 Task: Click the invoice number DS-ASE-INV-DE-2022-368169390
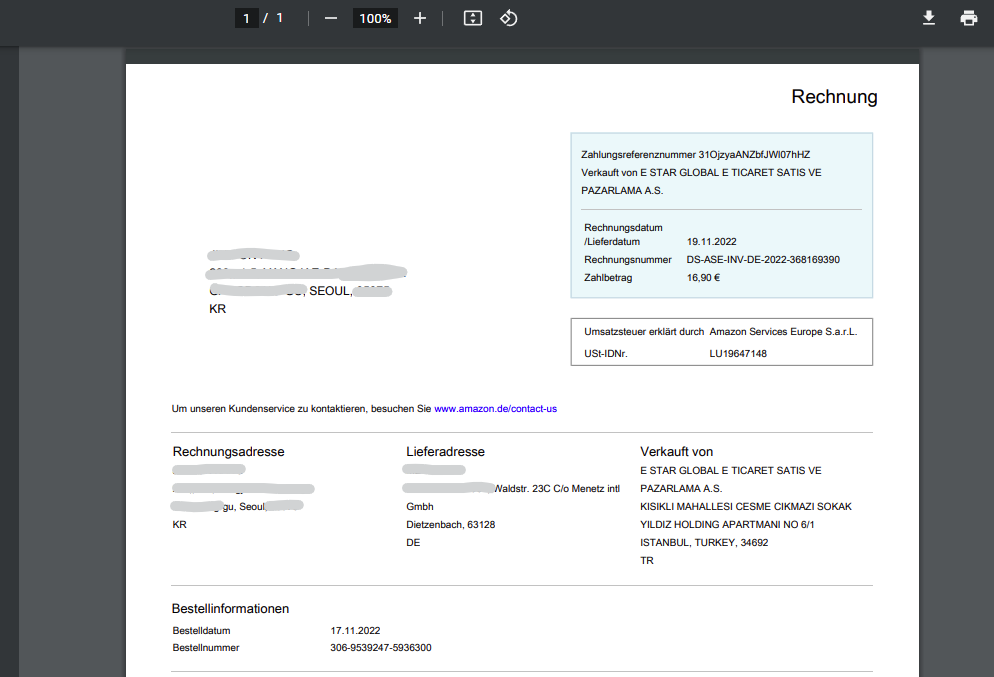[763, 260]
